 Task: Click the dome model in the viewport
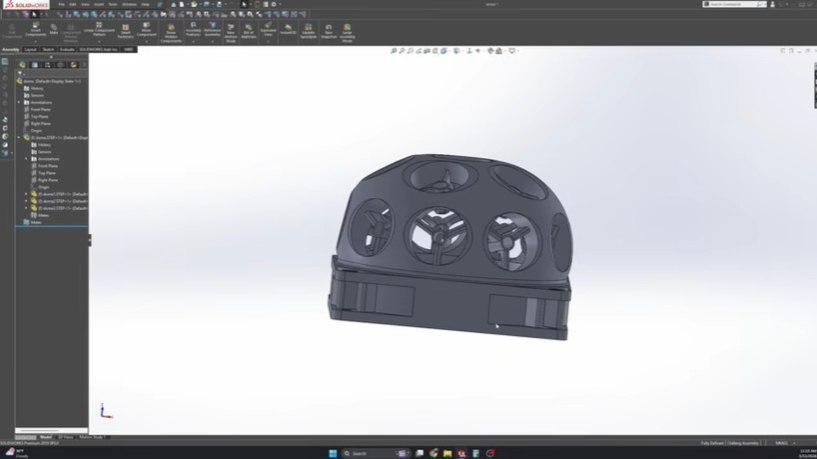(x=450, y=245)
